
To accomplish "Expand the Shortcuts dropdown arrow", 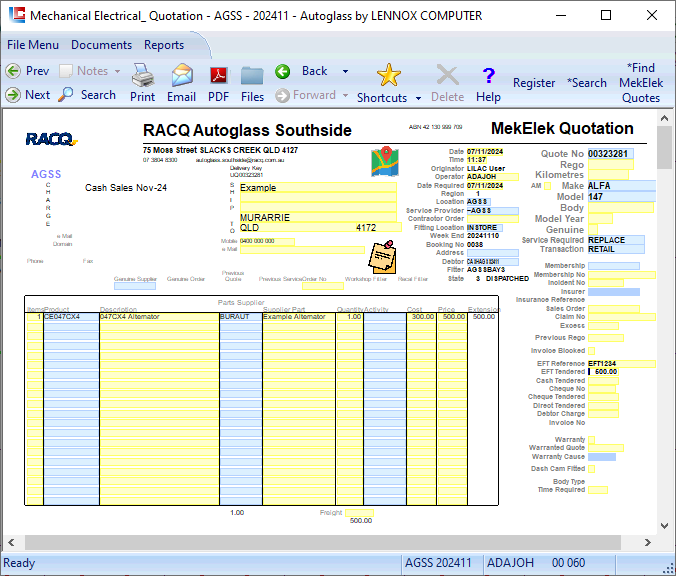I will click(418, 98).
